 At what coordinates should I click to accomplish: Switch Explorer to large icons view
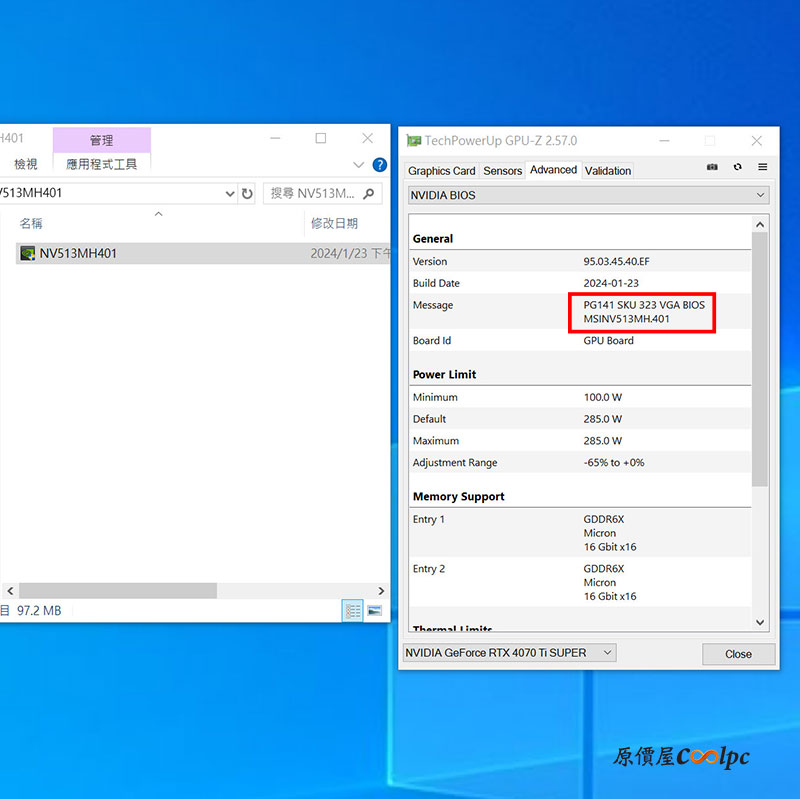pyautogui.click(x=374, y=610)
